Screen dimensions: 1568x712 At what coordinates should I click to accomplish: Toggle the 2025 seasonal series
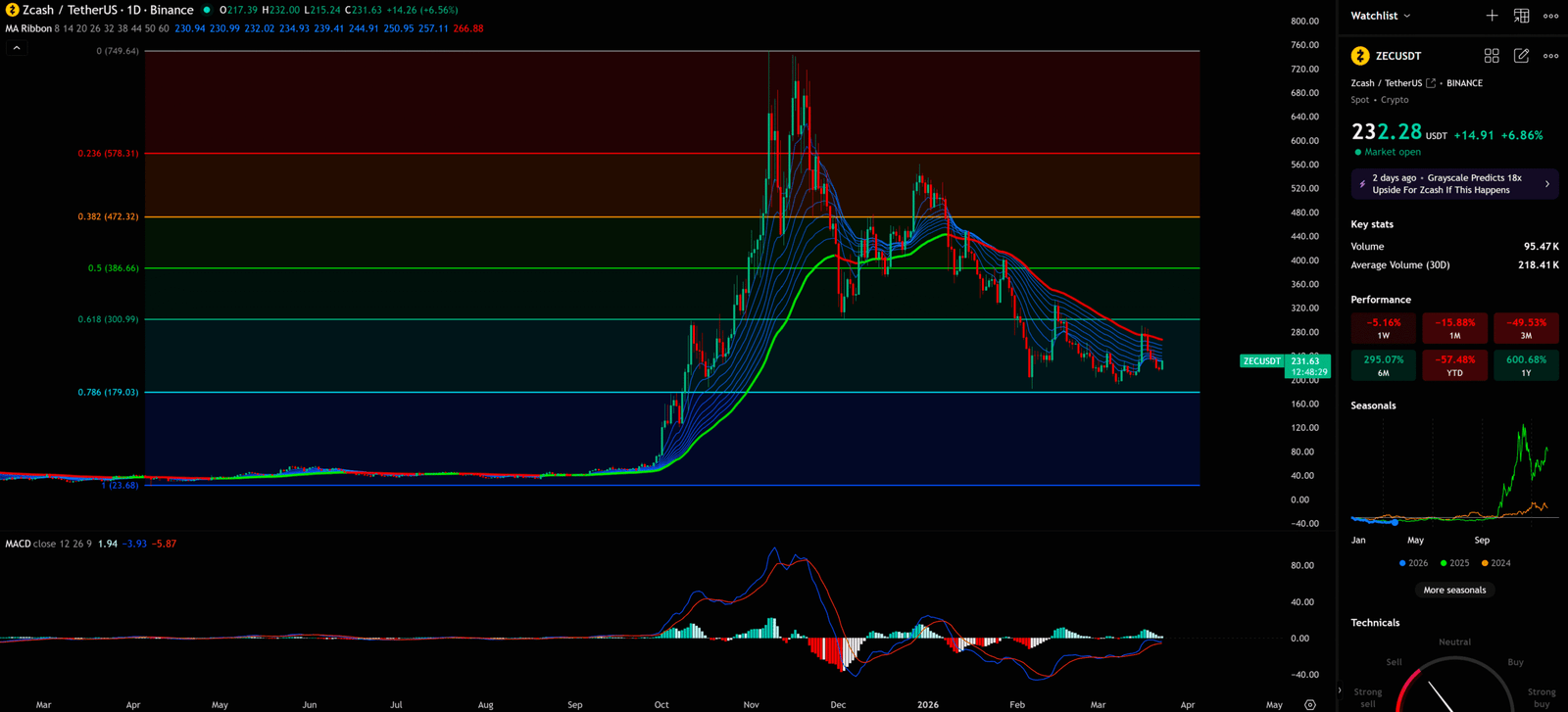pyautogui.click(x=1454, y=563)
